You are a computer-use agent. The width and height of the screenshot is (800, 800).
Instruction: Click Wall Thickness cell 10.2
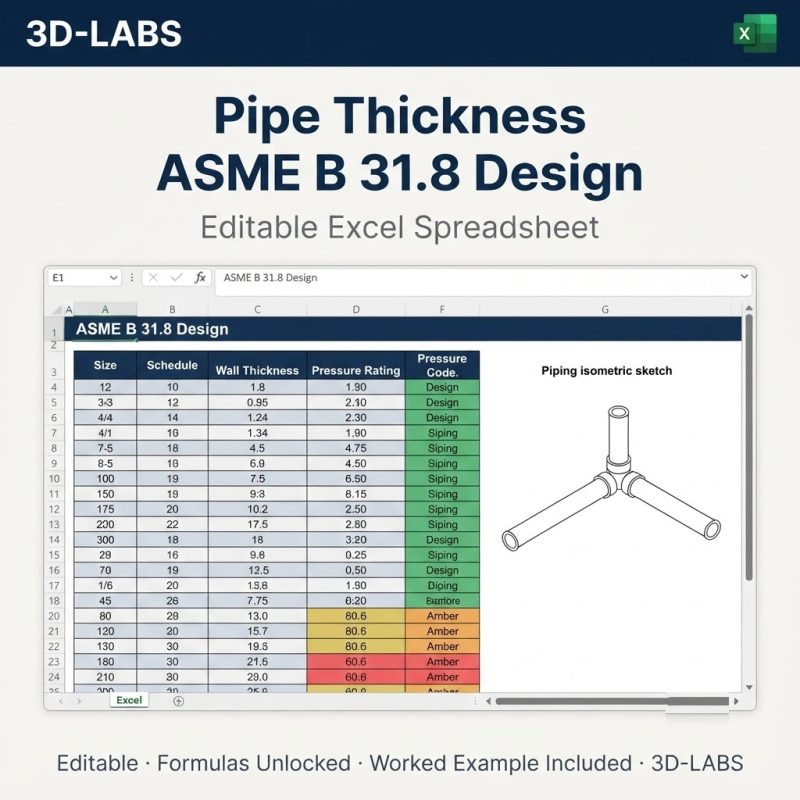(258, 509)
